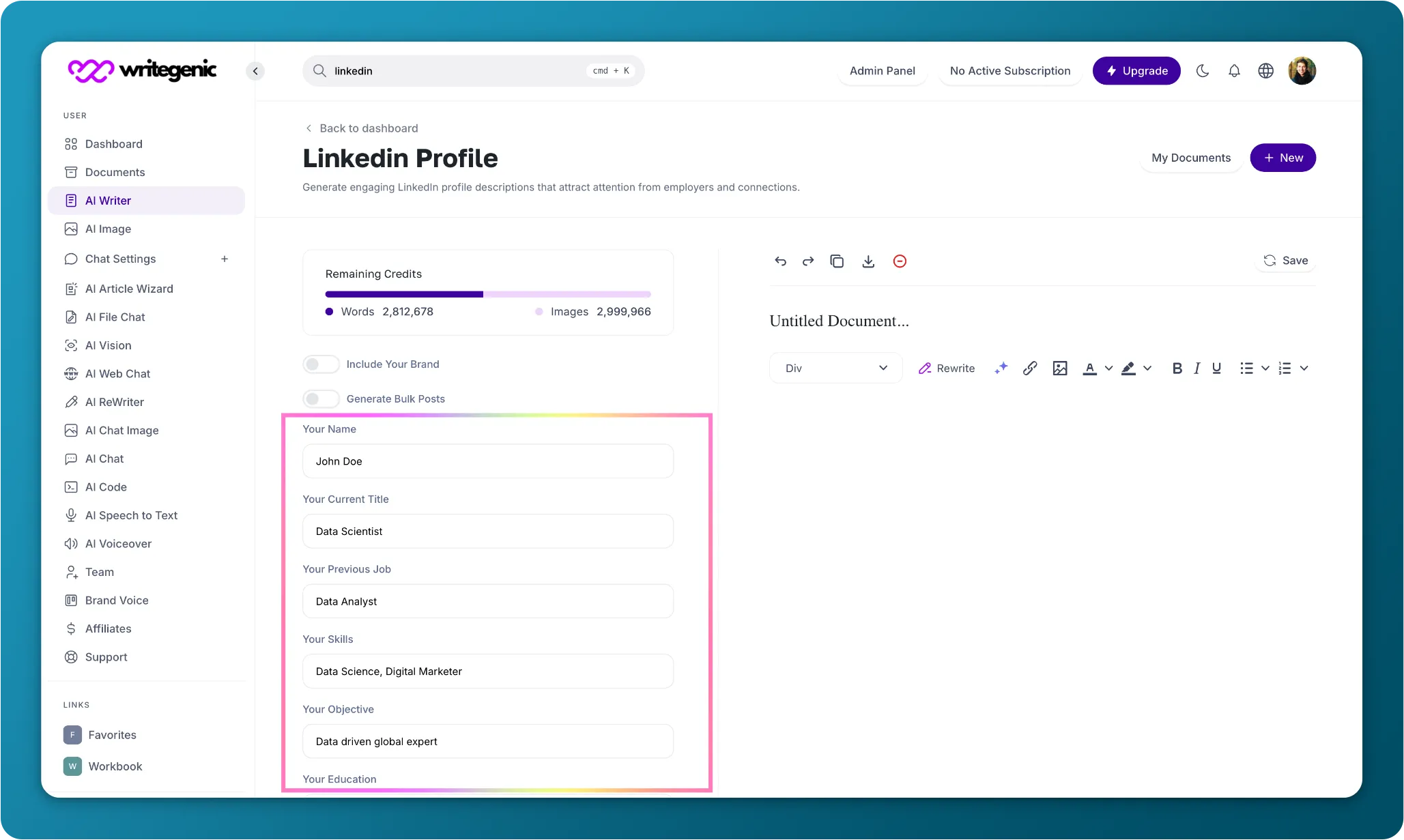Click the Writegenic logo
Viewport: 1404px width, 840px height.
tap(142, 70)
